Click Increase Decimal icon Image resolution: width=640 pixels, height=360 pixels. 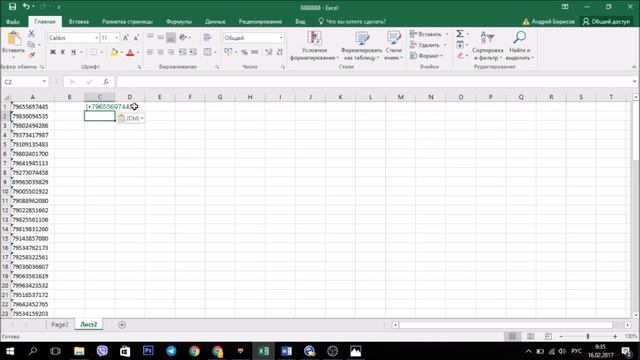pyautogui.click(x=269, y=52)
